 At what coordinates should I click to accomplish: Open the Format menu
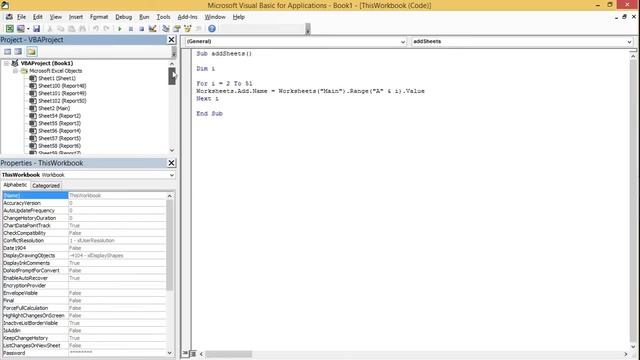coord(99,17)
